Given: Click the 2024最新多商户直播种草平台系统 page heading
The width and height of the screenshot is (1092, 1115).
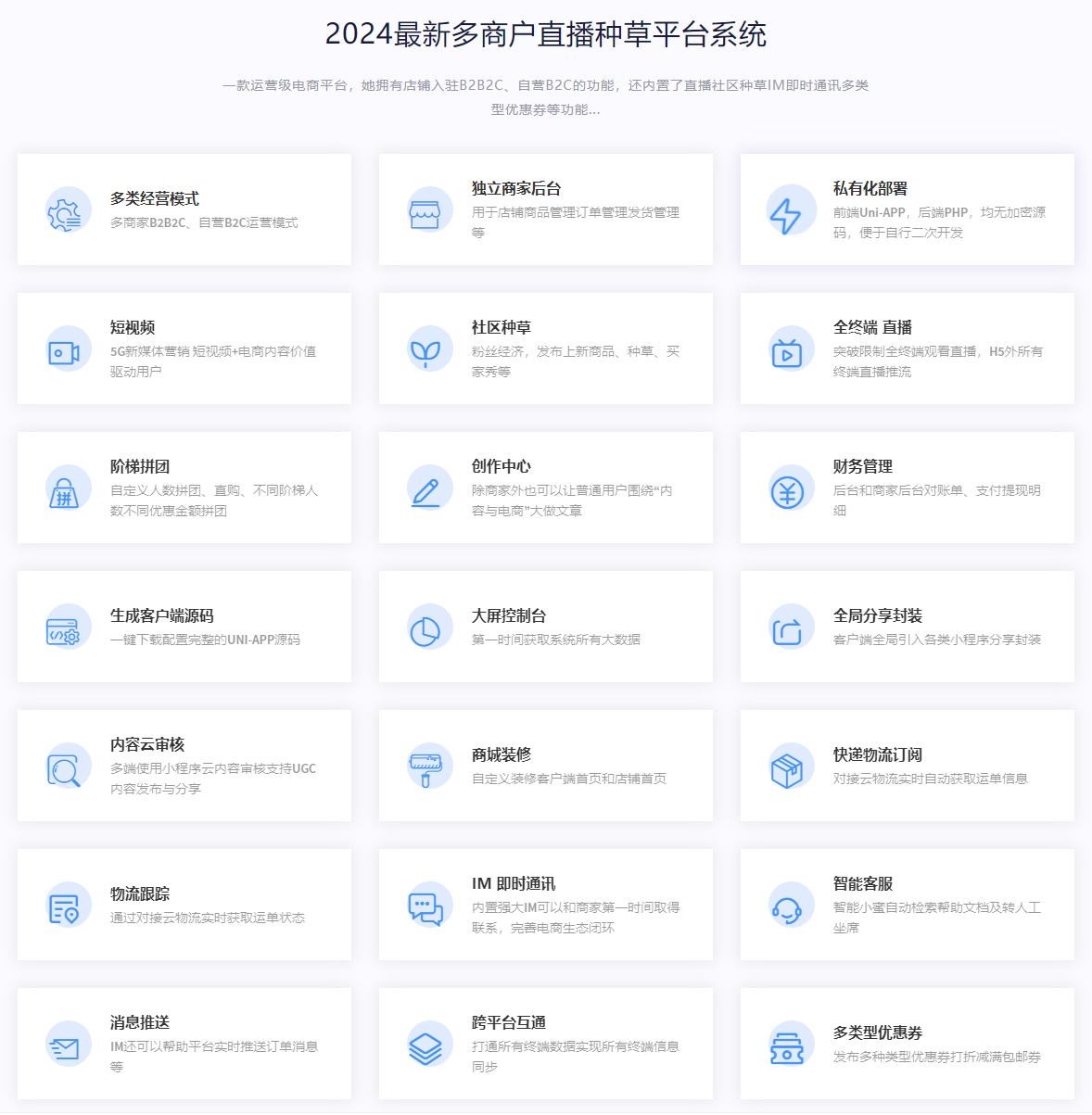Looking at the screenshot, I should [545, 34].
